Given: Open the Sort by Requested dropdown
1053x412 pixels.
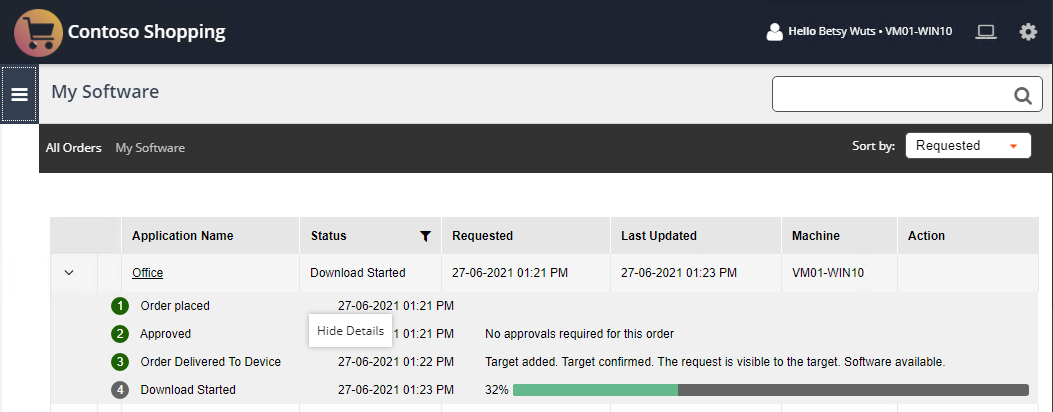Looking at the screenshot, I should 967,146.
